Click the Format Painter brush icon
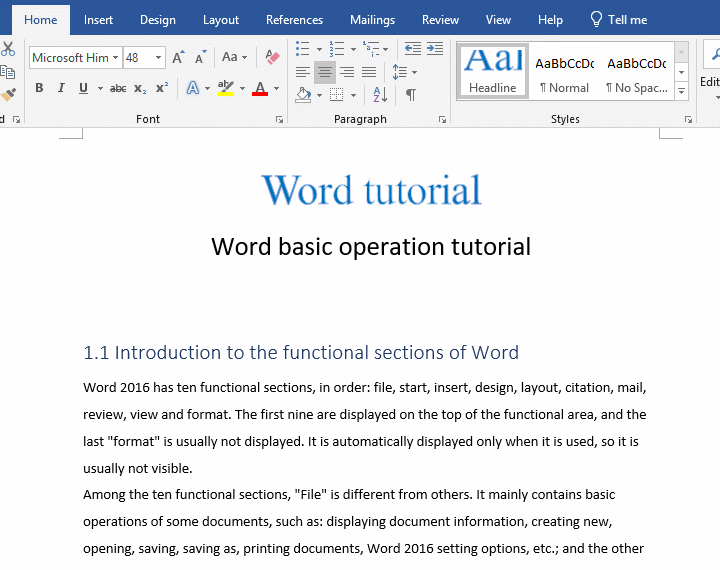This screenshot has width=720, height=570. tap(8, 95)
